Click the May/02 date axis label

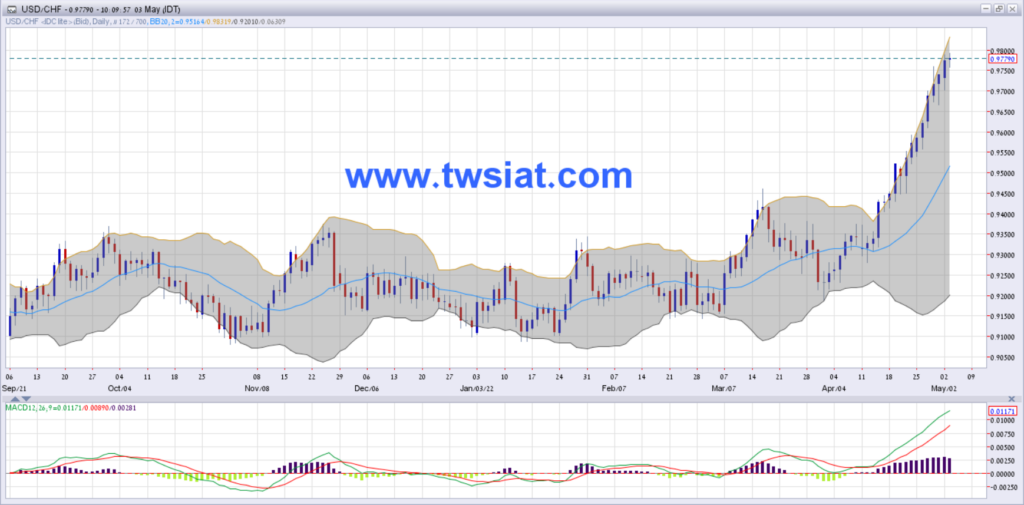(943, 388)
